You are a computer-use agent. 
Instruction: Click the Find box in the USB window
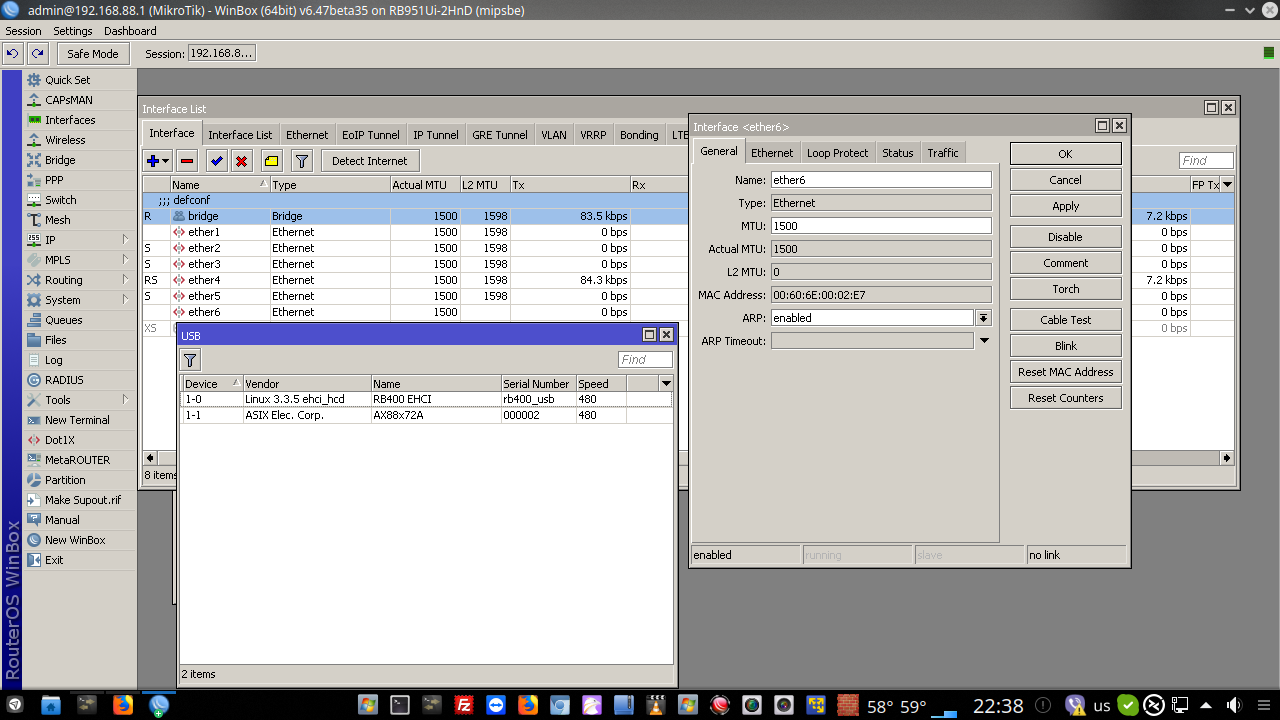coord(645,360)
